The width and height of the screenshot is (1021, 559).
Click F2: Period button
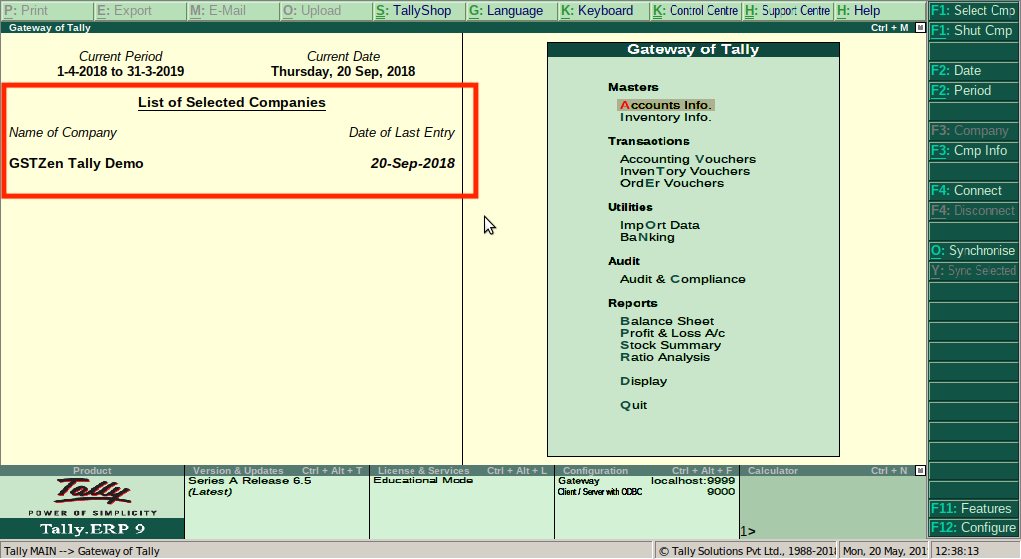(973, 91)
